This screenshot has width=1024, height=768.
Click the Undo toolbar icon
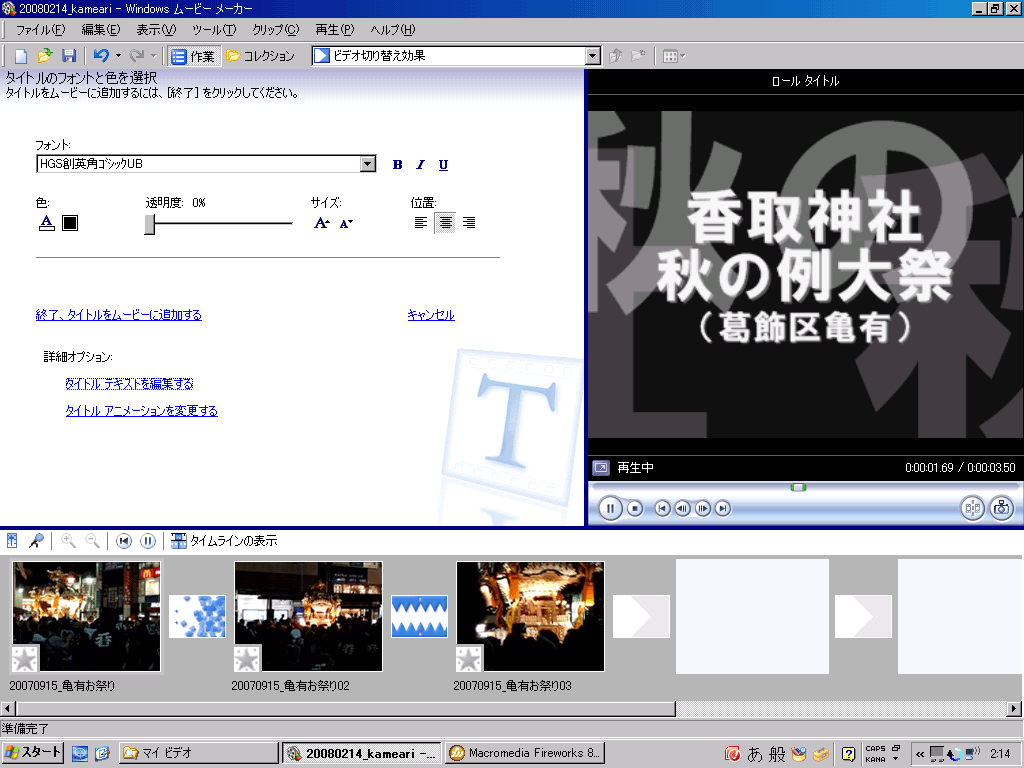pyautogui.click(x=100, y=56)
